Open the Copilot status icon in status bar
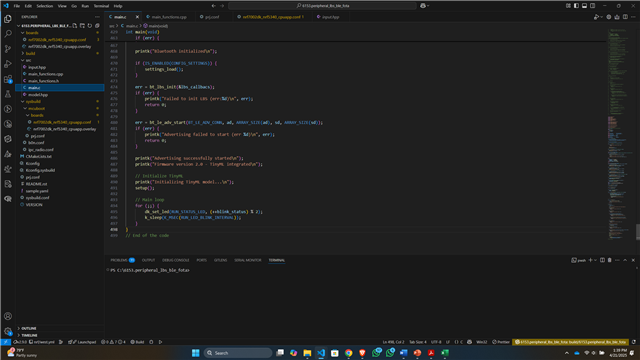This screenshot has height=360, width=640. (x=469, y=342)
